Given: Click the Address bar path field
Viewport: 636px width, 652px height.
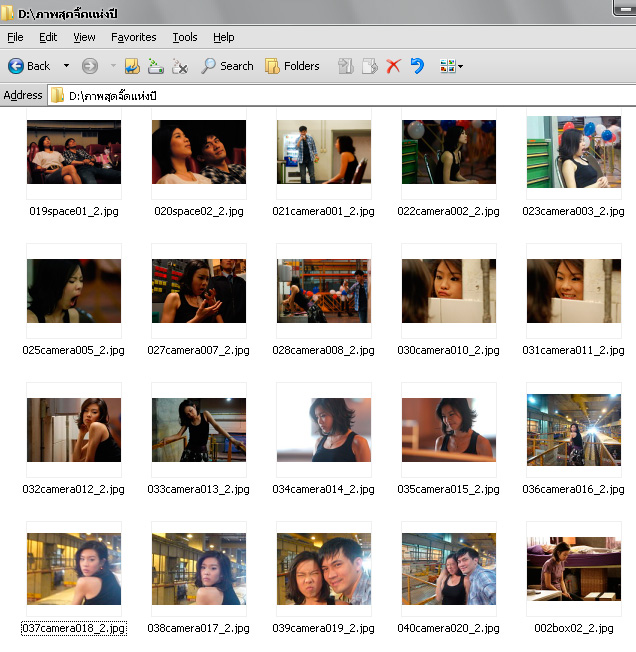Looking at the screenshot, I should [x=342, y=96].
